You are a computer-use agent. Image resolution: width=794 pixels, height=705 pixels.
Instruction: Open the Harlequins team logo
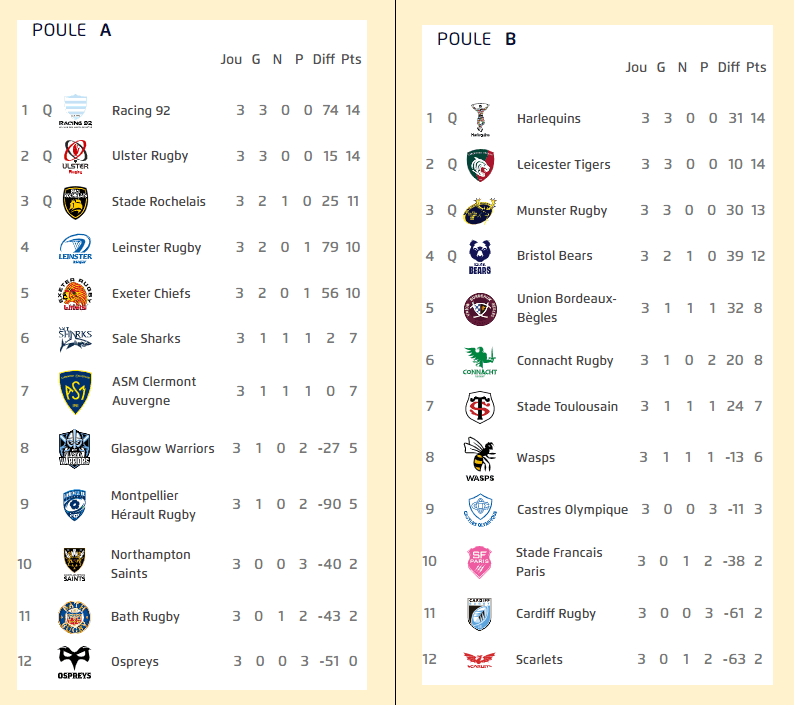click(x=480, y=119)
